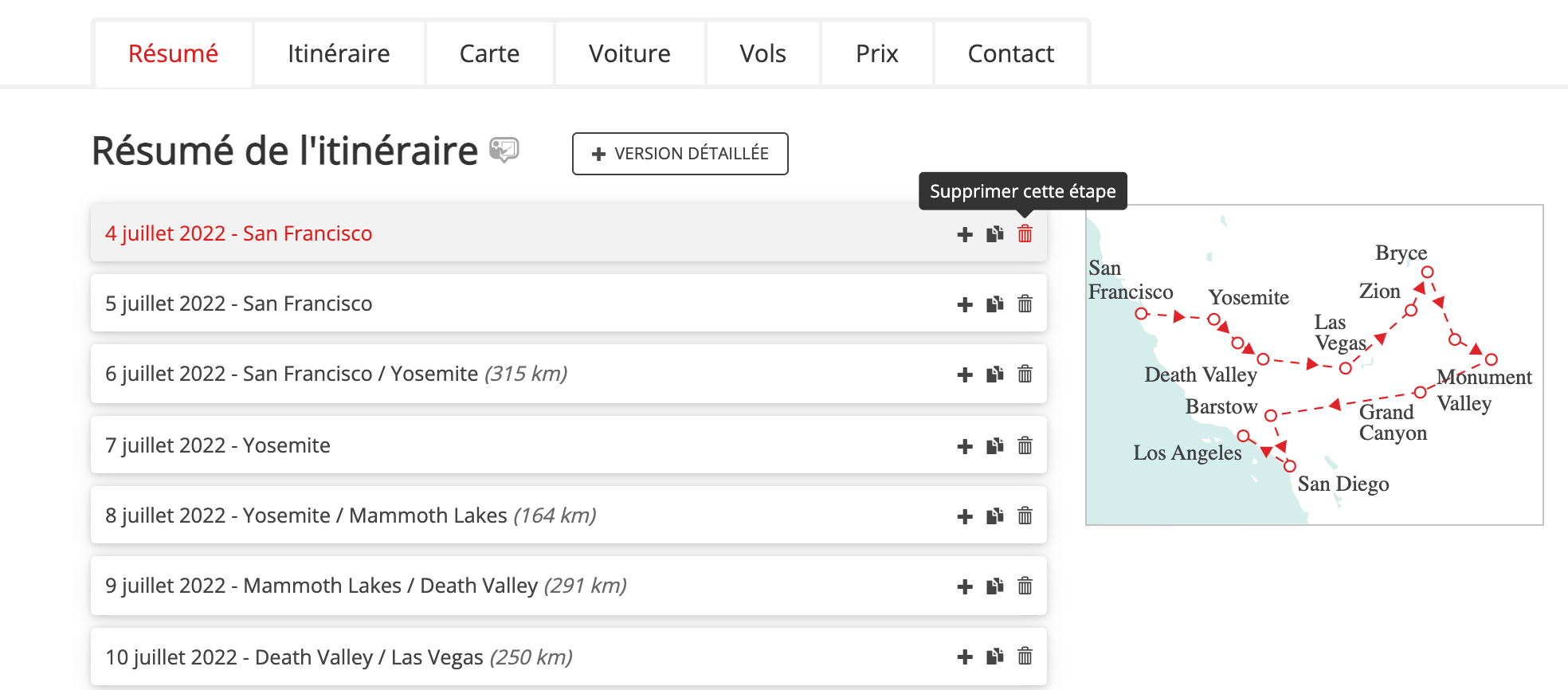
Task: Duplicate the 10 juillet Las Vegas step
Action: [994, 657]
